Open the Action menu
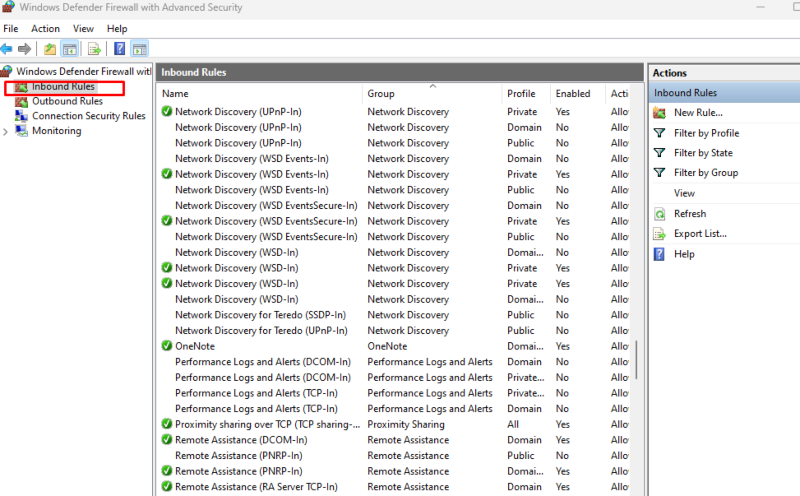The height and width of the screenshot is (496, 800). pyautogui.click(x=45, y=29)
